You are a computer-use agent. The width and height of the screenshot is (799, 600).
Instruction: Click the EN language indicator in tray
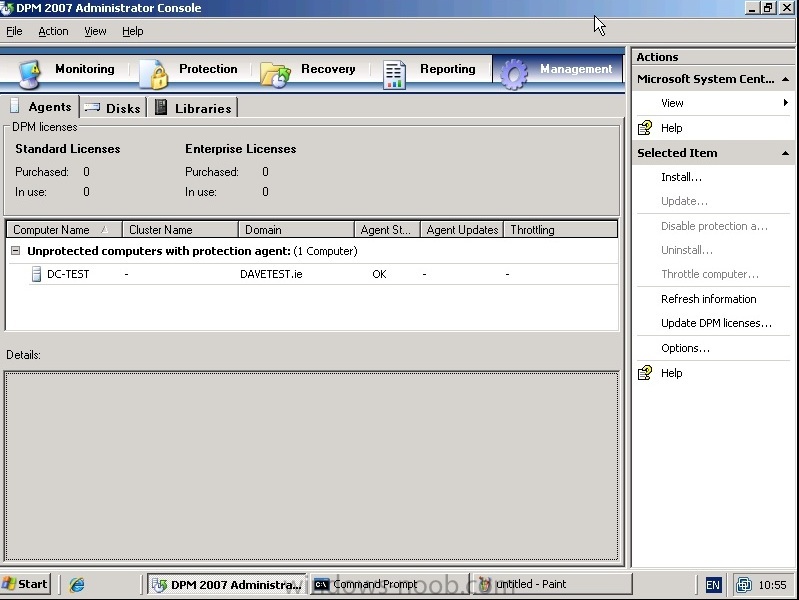(713, 585)
